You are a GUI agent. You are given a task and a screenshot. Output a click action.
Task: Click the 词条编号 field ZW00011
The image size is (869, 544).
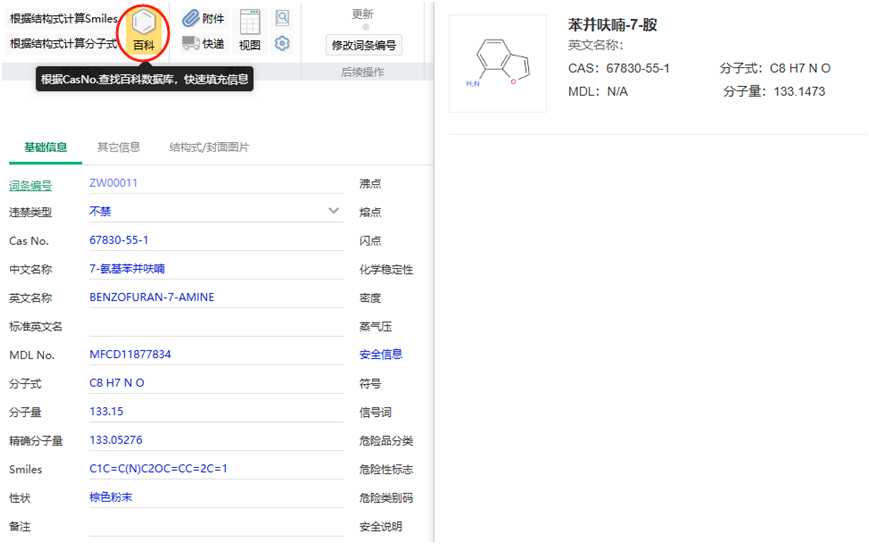click(216, 183)
